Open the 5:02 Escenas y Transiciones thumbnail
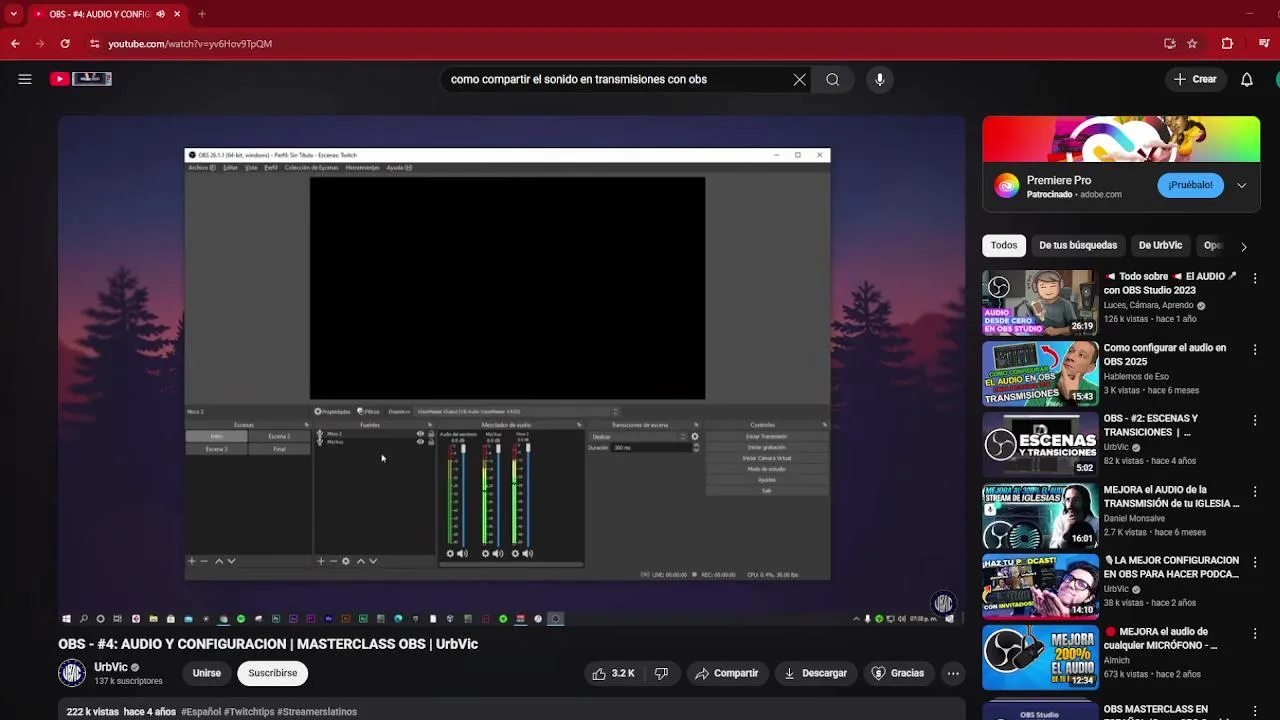 point(1040,445)
